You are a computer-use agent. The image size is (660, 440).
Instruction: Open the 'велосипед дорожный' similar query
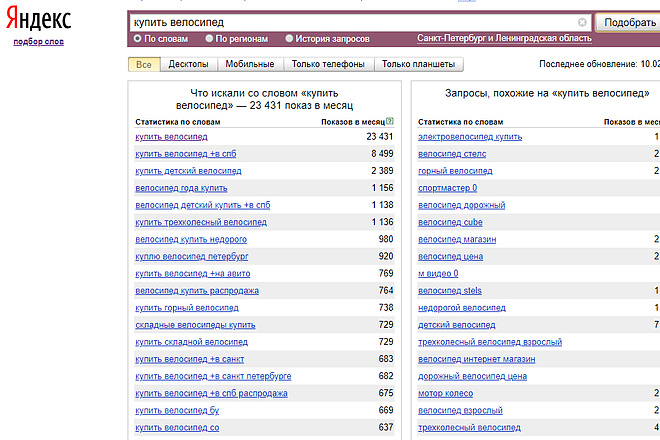click(x=461, y=205)
